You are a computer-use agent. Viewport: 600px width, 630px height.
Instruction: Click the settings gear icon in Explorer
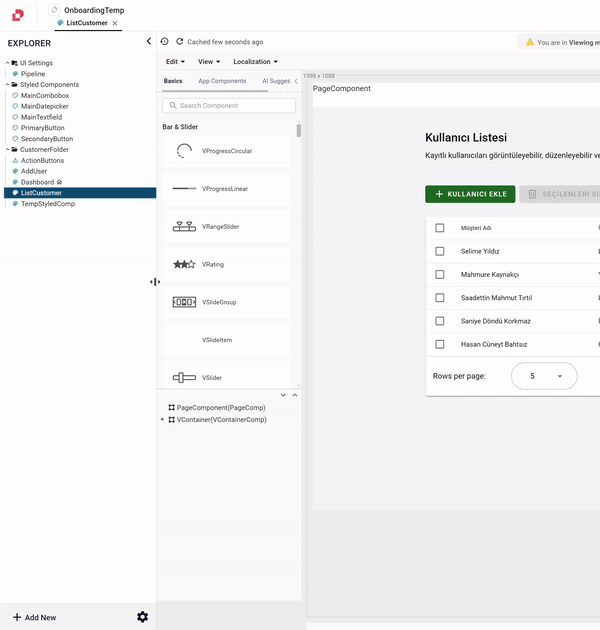tap(143, 617)
